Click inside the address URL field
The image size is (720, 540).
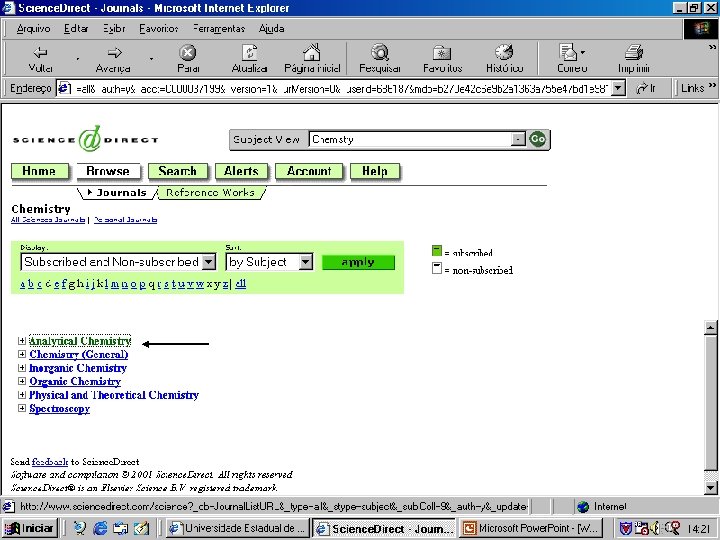coord(342,88)
